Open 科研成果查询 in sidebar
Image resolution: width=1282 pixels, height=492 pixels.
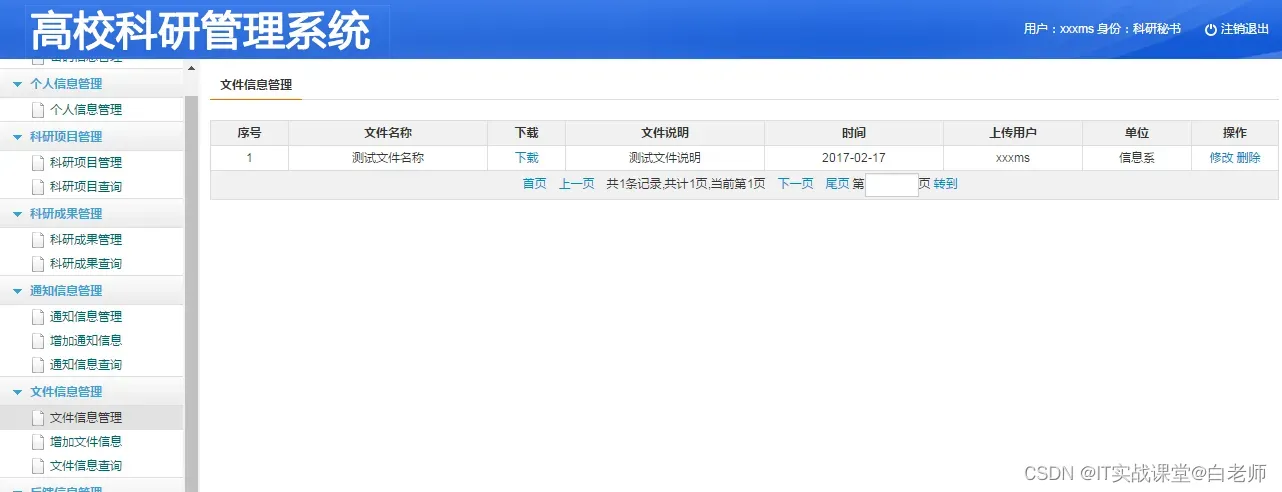[86, 264]
